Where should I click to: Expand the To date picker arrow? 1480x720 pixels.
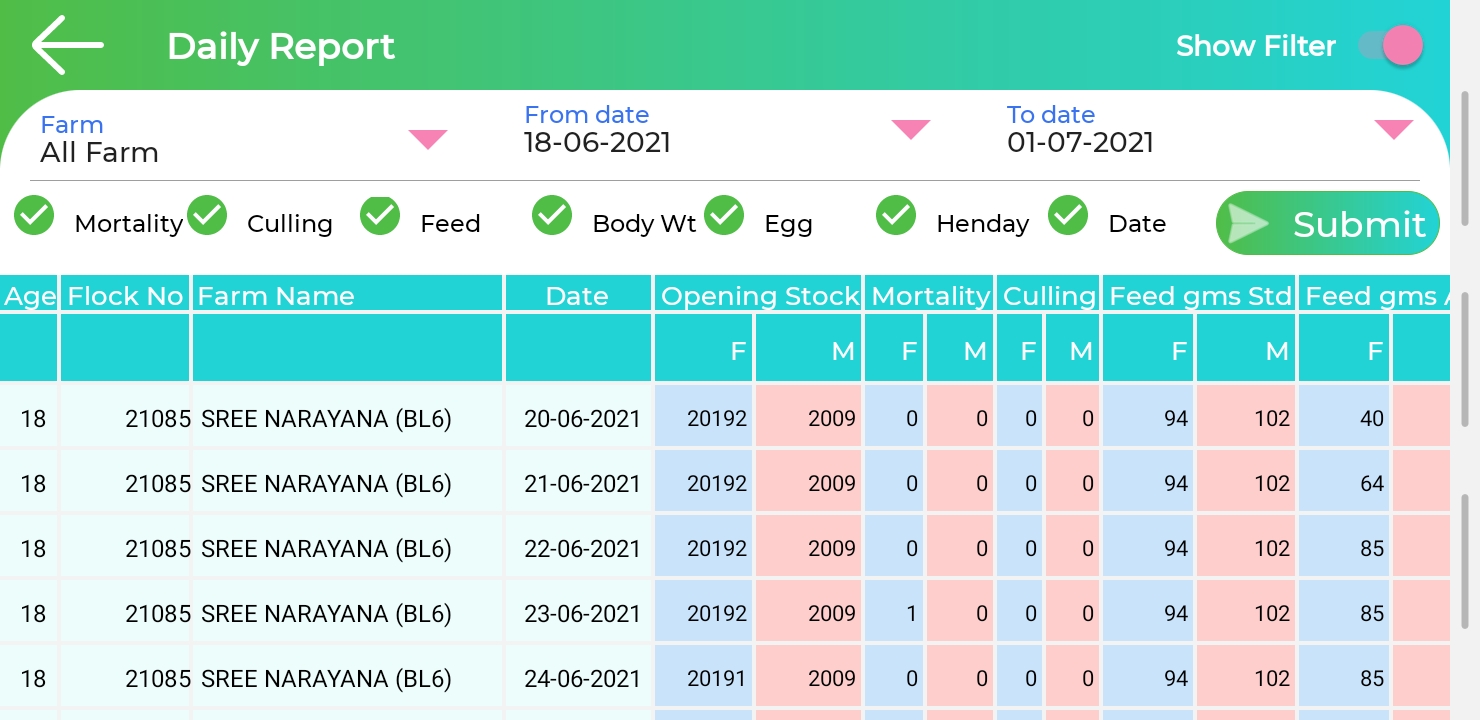pyautogui.click(x=1393, y=129)
